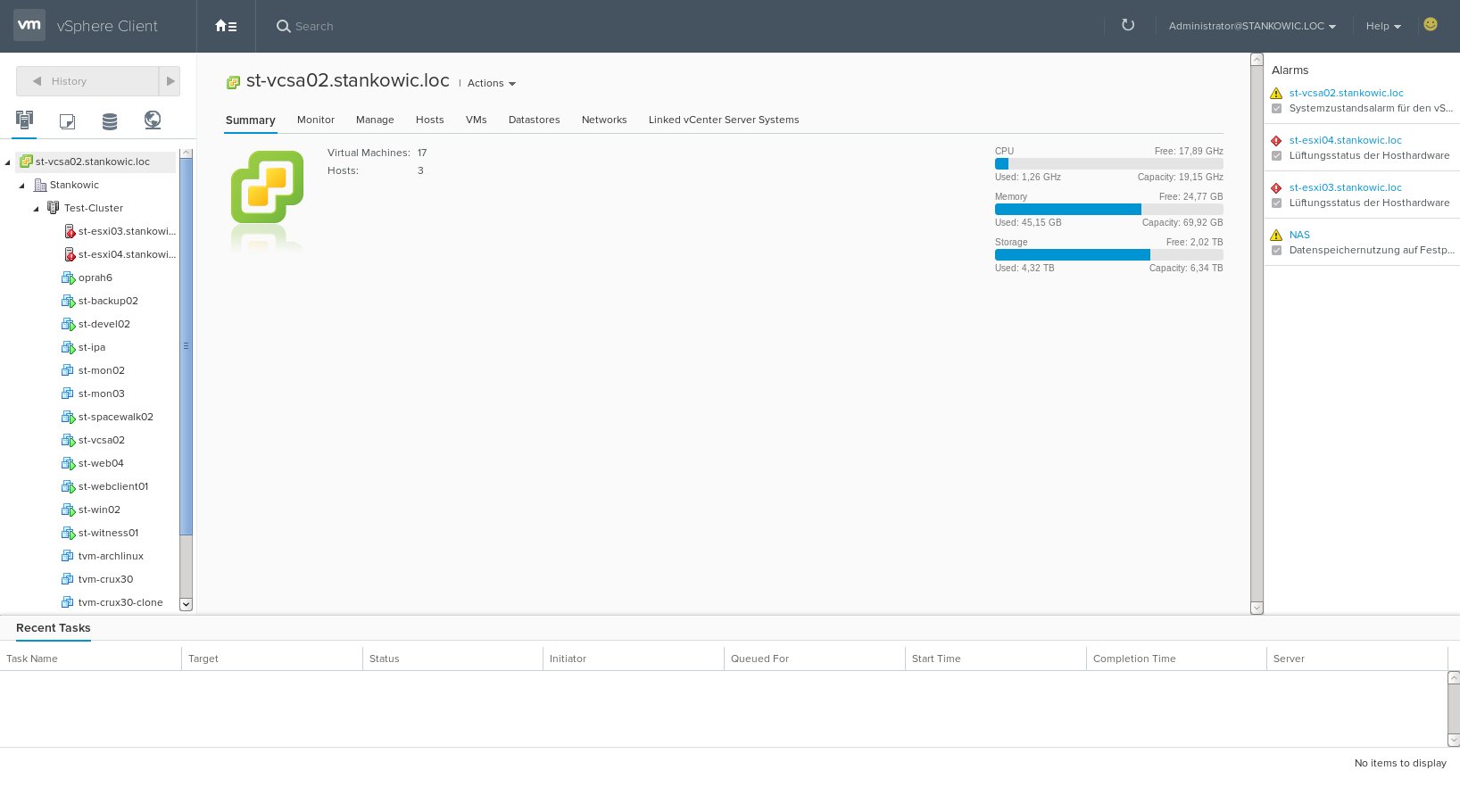Viewport: 1460px width, 812px height.
Task: Open the VMs tab
Action: (x=476, y=120)
